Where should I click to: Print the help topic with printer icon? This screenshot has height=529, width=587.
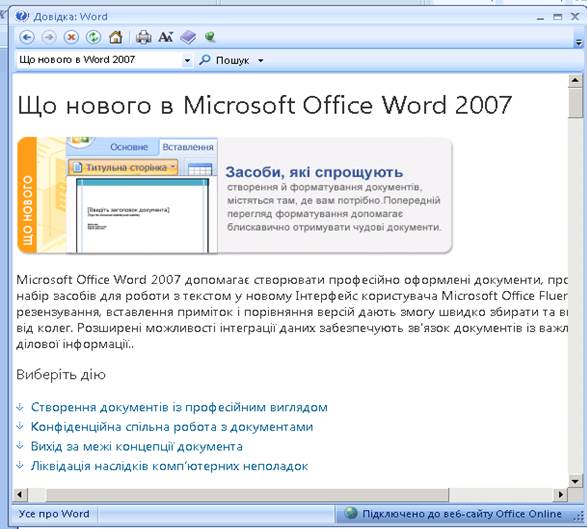point(143,37)
